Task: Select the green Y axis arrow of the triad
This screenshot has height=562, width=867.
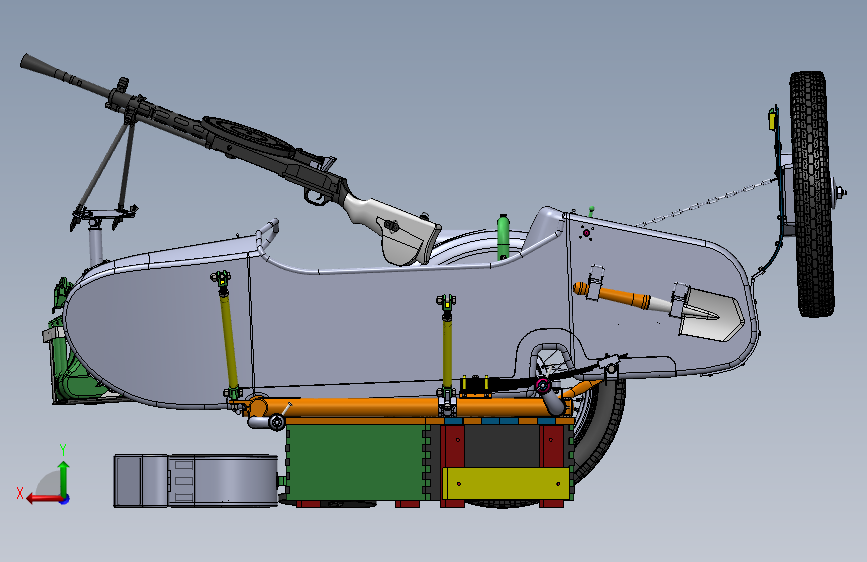Action: click(64, 478)
